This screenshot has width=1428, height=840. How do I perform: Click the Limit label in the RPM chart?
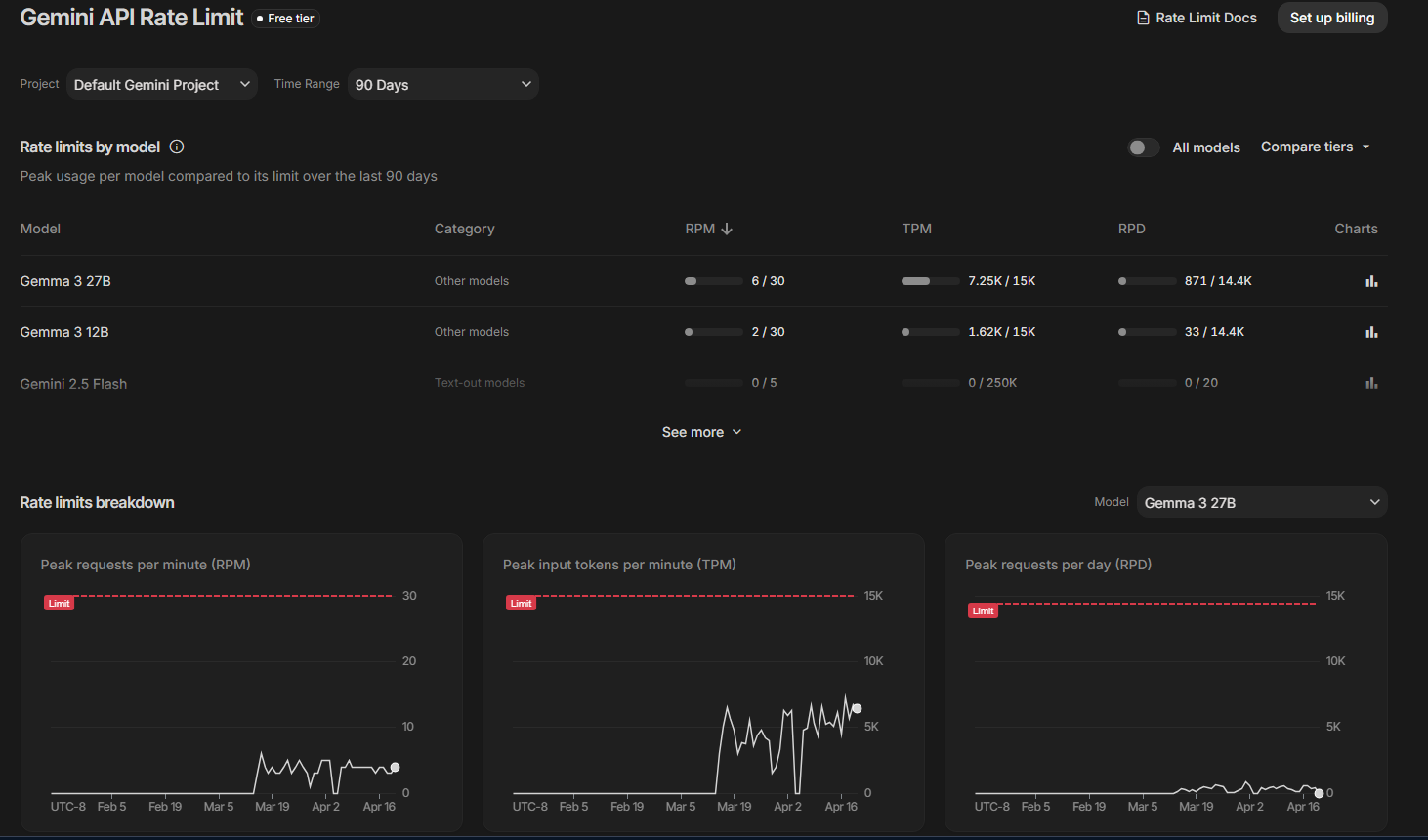coord(59,604)
